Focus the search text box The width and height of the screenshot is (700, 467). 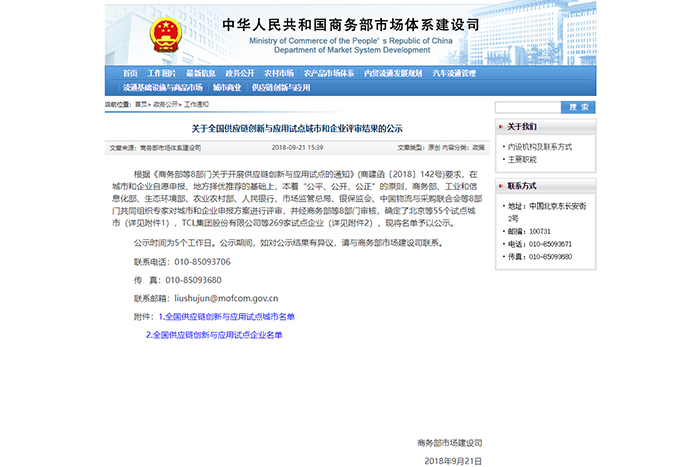click(x=528, y=107)
